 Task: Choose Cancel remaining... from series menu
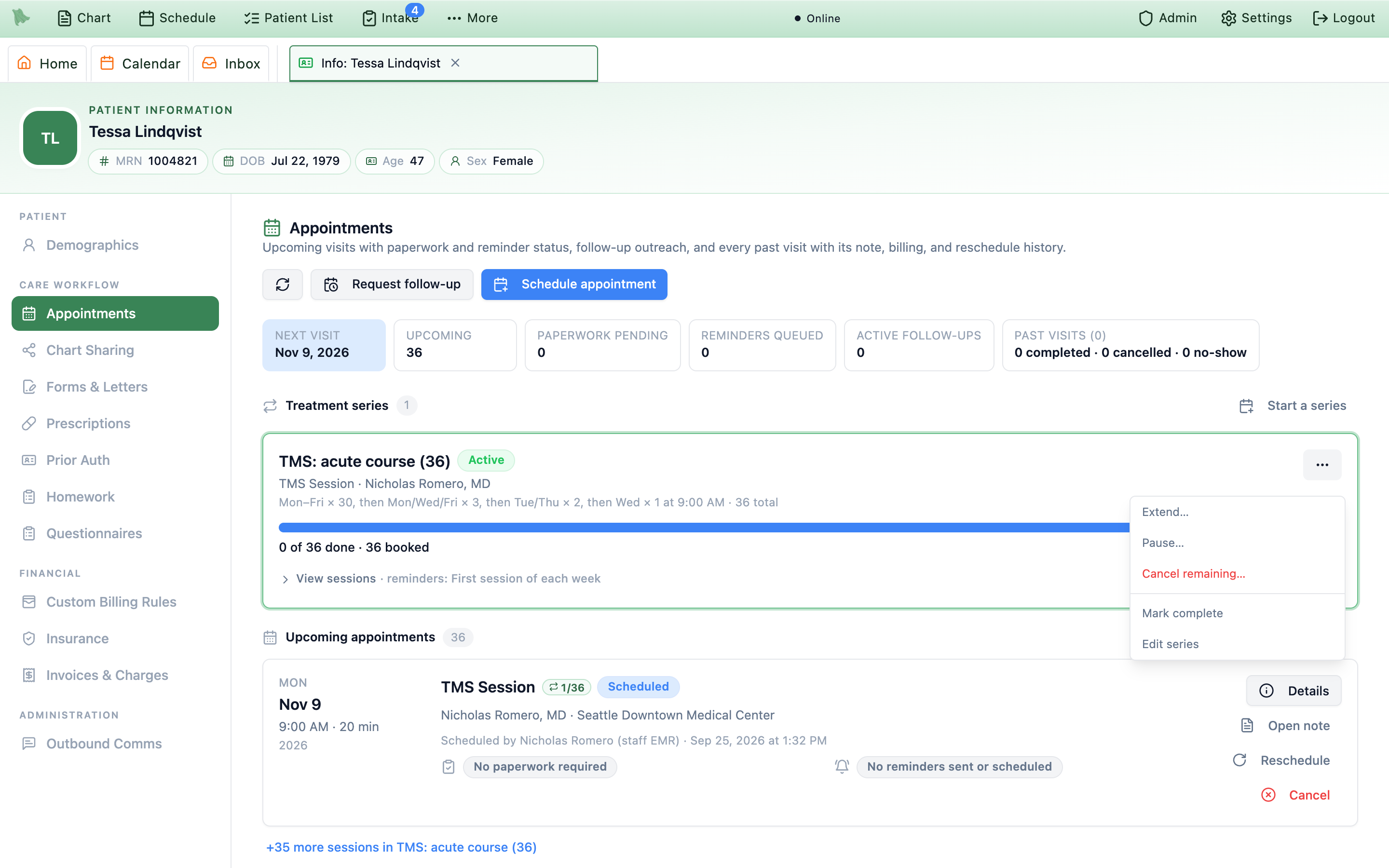click(1237, 574)
